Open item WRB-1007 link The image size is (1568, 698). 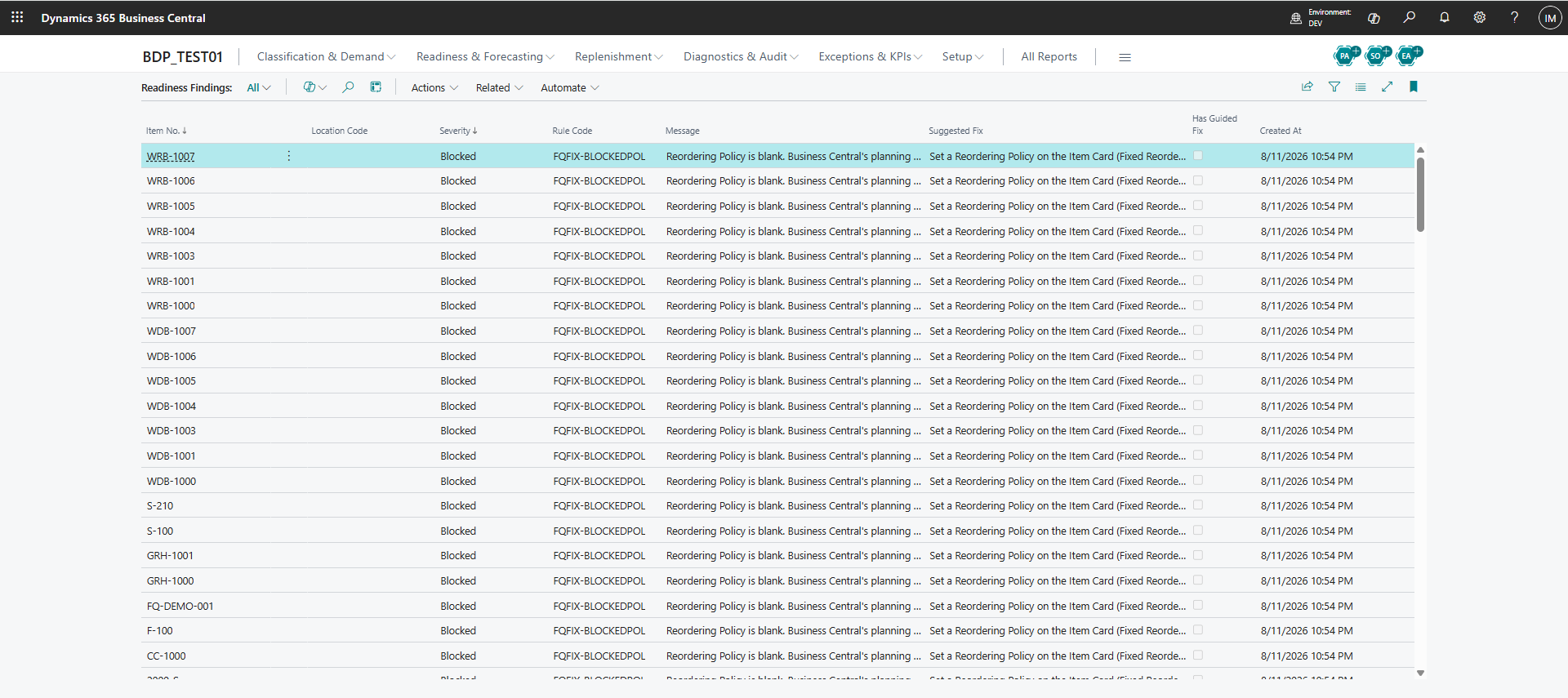(171, 156)
